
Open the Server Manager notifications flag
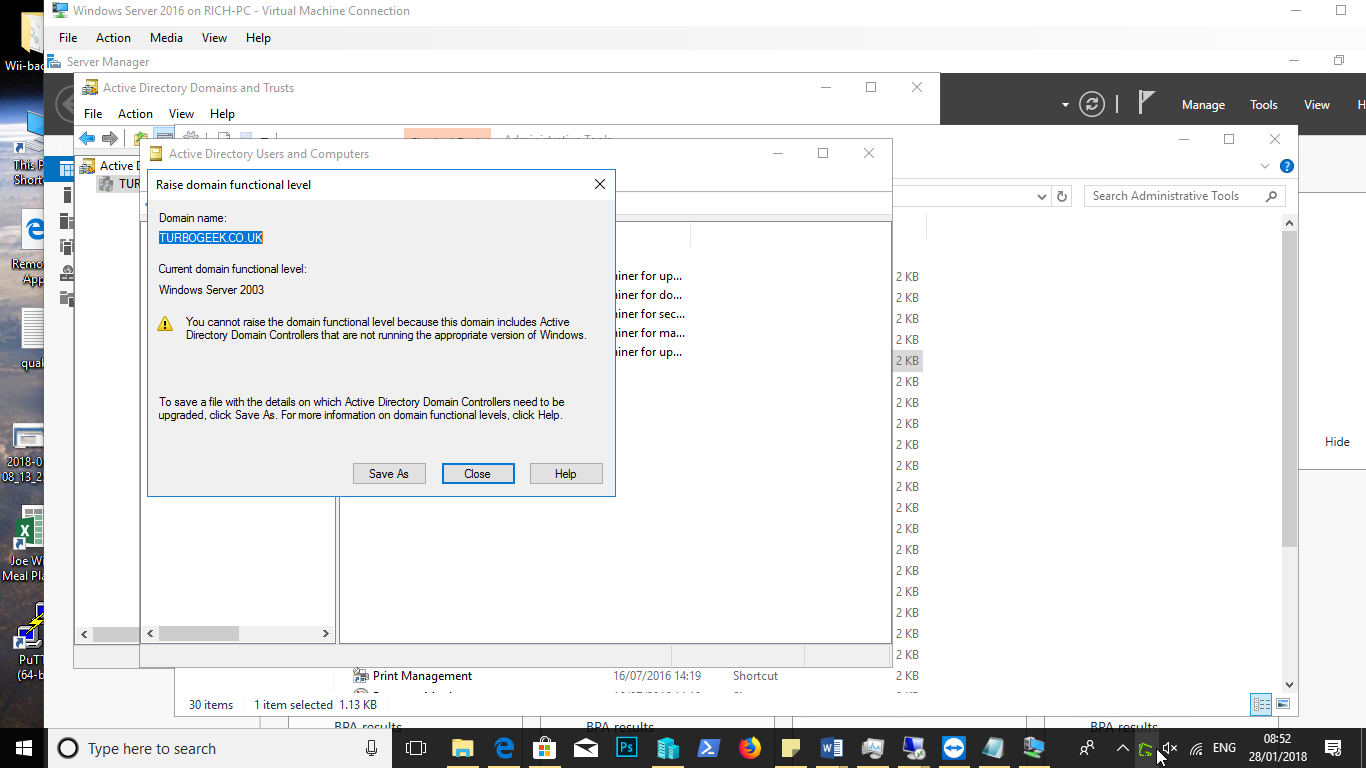coord(1146,103)
